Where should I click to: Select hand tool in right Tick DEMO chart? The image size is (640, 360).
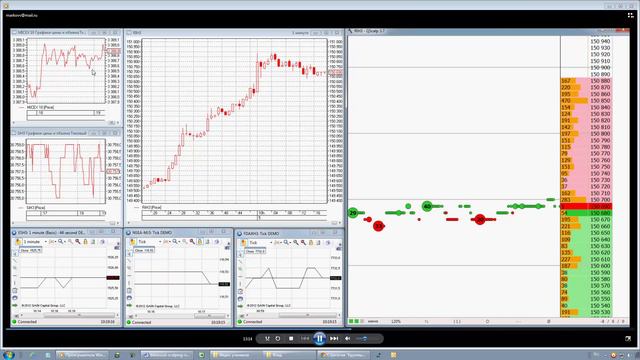pyautogui.click(x=244, y=243)
